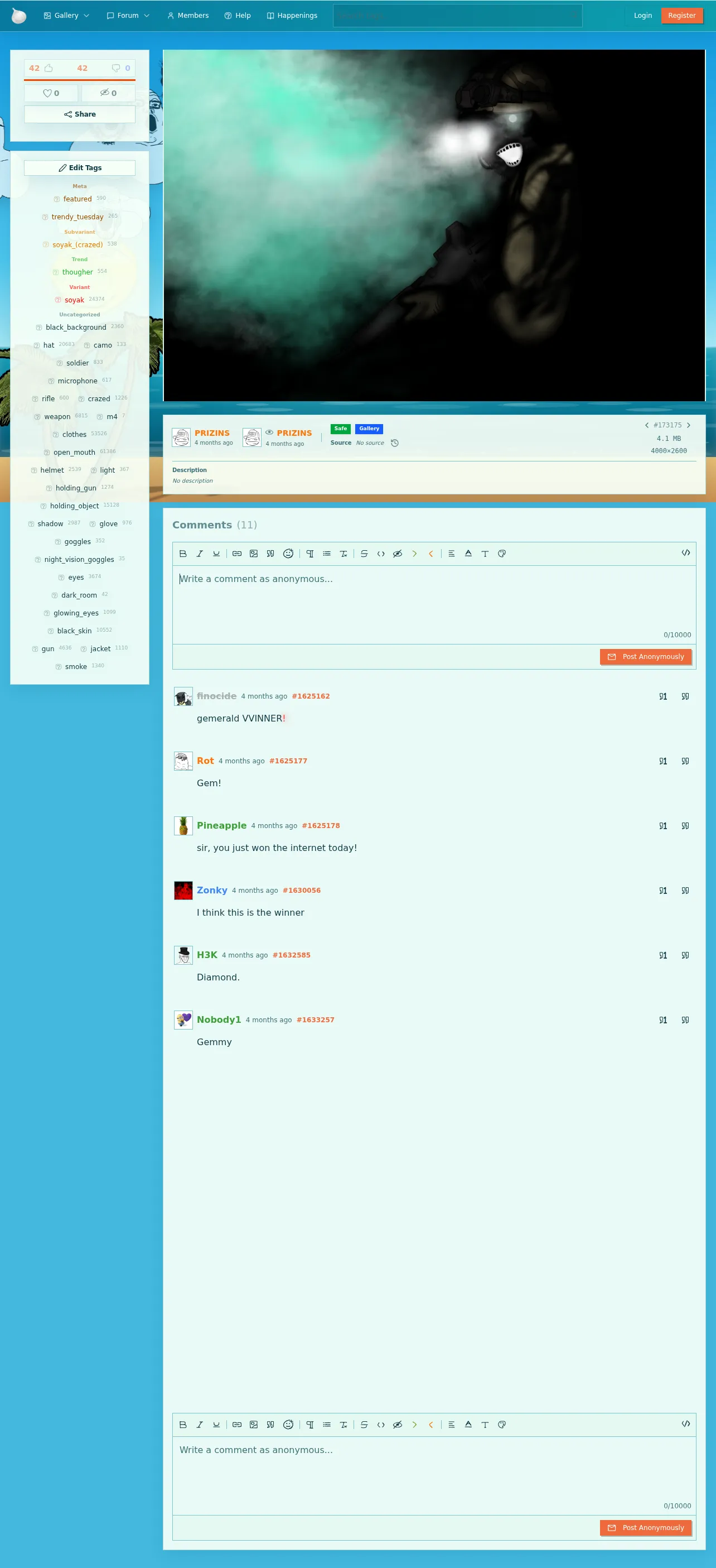716x1568 pixels.
Task: Open help icon beside night_vision_goggles tag
Action: (38, 560)
